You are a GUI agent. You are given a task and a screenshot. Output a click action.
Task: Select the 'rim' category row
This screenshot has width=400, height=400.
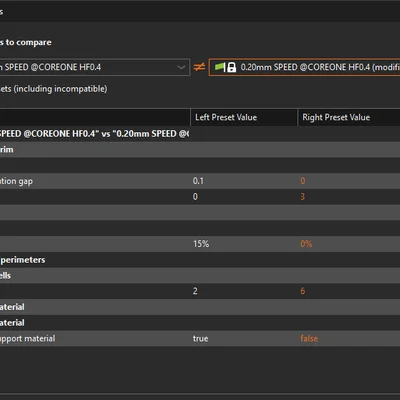[x=200, y=149]
